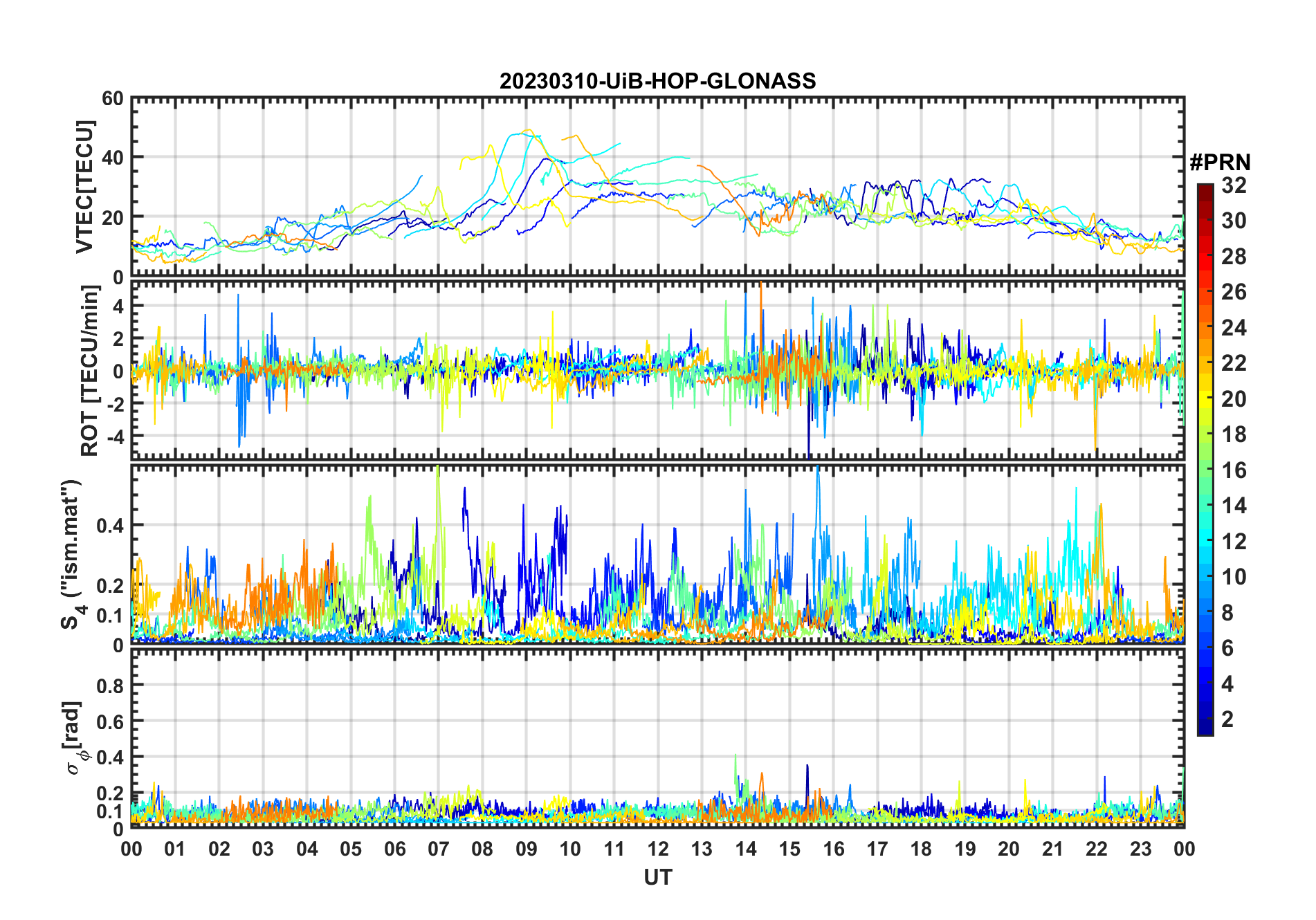This screenshot has height=920, width=1316.
Task: Select the "#PRN" colorbar title
Action: (x=1220, y=163)
